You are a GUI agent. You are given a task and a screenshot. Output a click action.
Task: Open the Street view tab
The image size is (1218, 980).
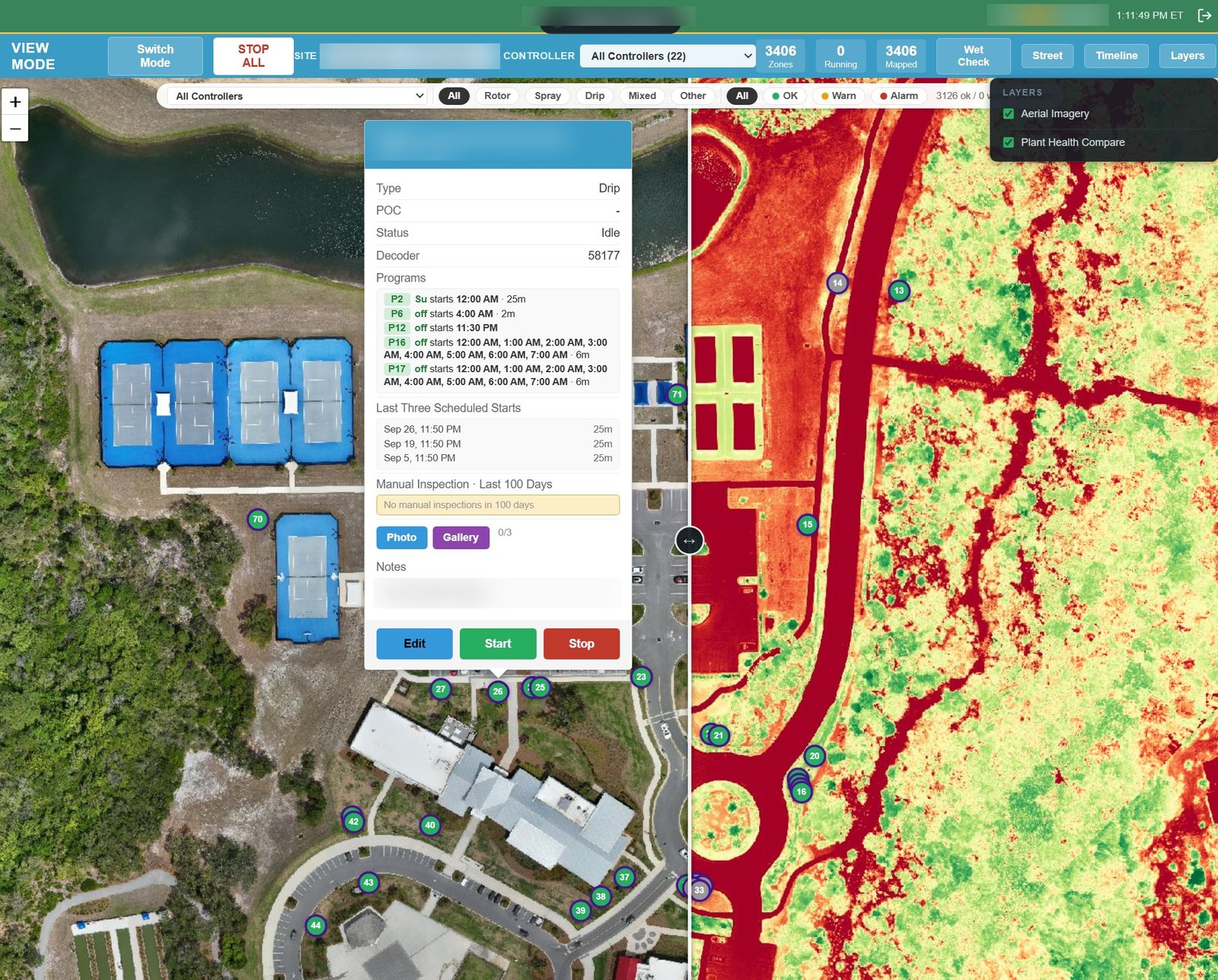click(1047, 56)
